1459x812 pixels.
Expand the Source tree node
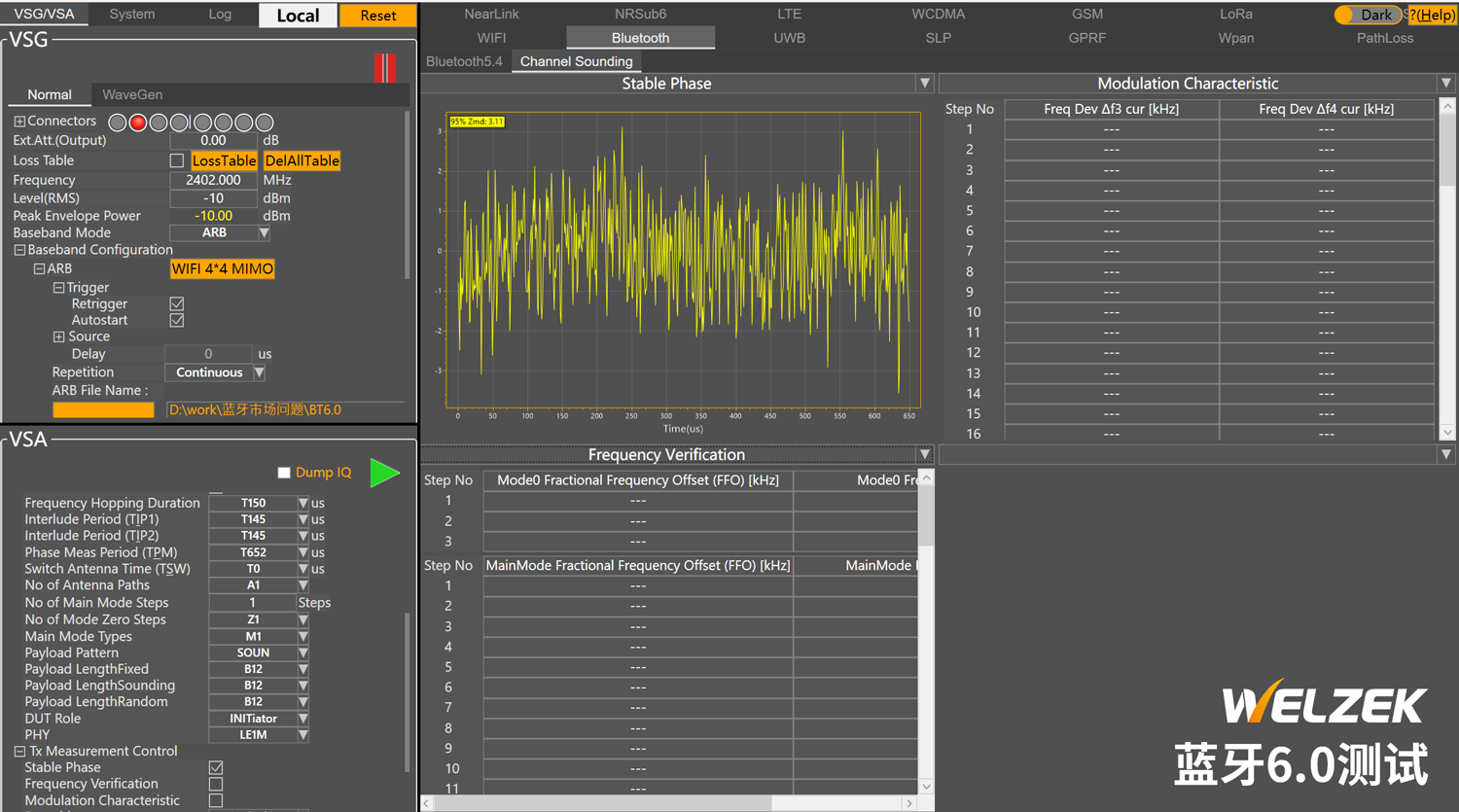[58, 336]
